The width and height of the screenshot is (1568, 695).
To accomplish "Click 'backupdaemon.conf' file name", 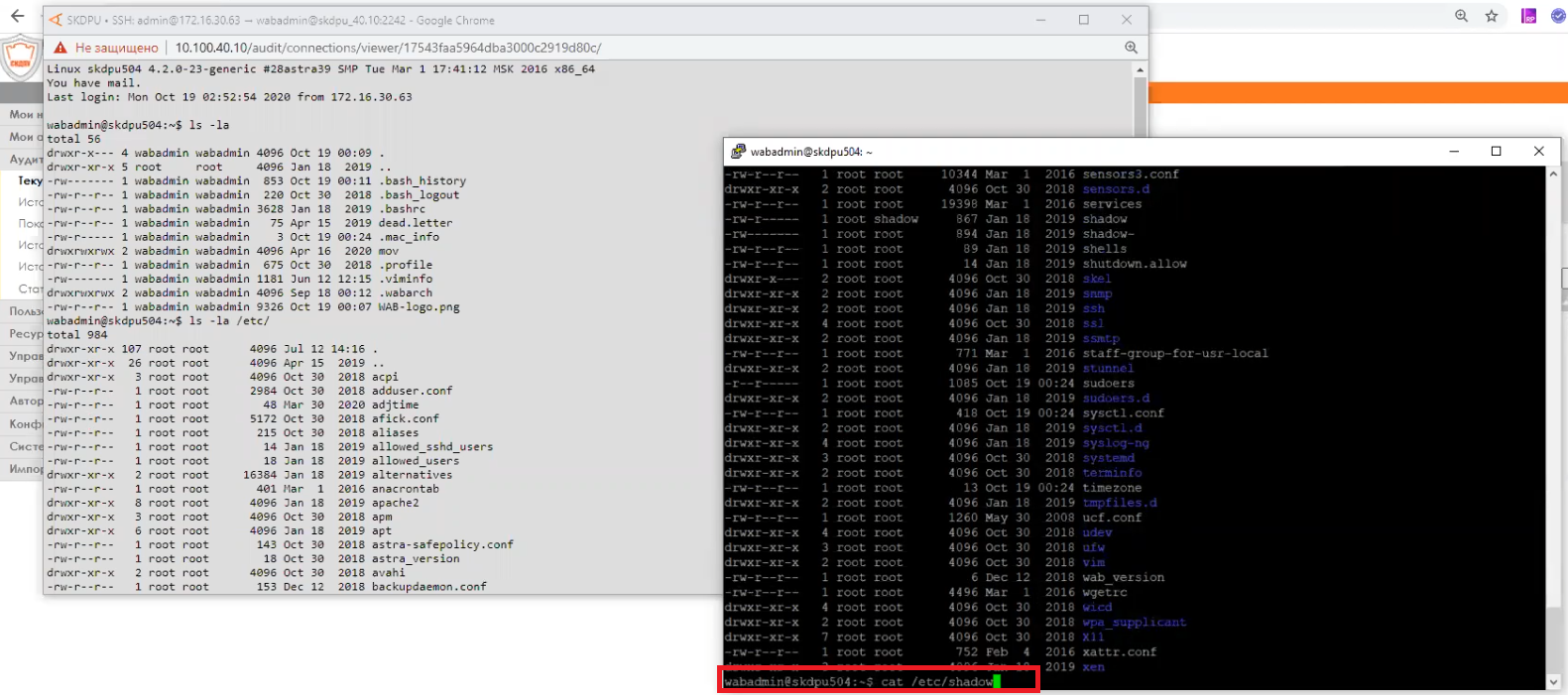I will click(x=429, y=587).
